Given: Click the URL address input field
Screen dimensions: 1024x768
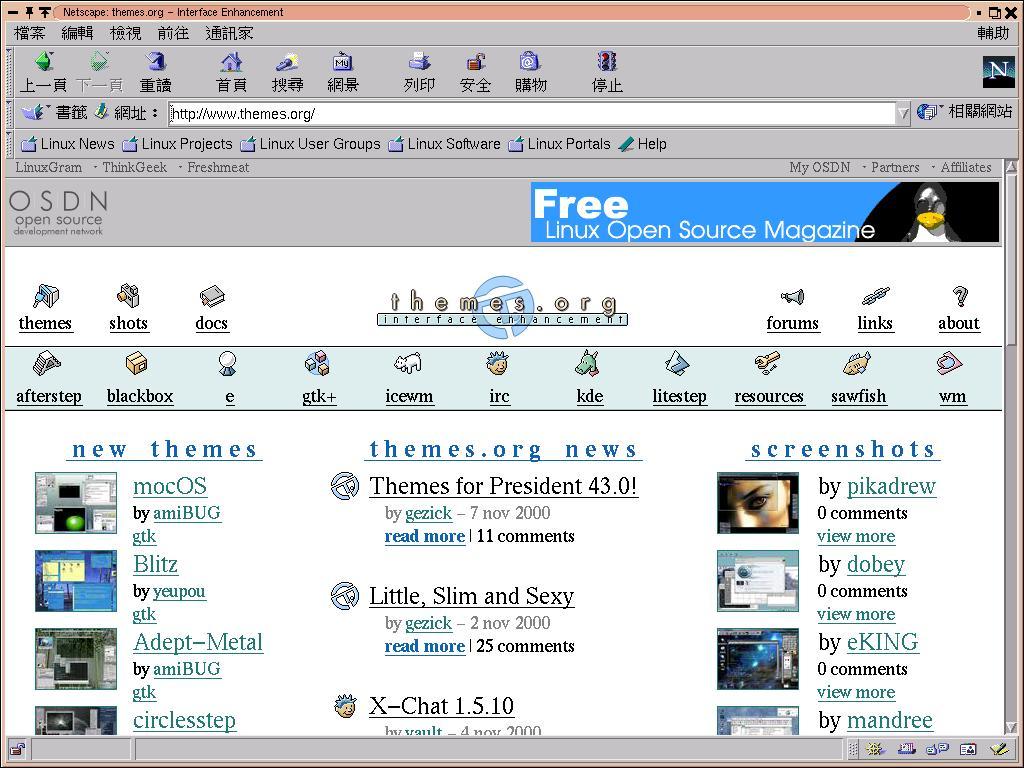Looking at the screenshot, I should [x=532, y=114].
